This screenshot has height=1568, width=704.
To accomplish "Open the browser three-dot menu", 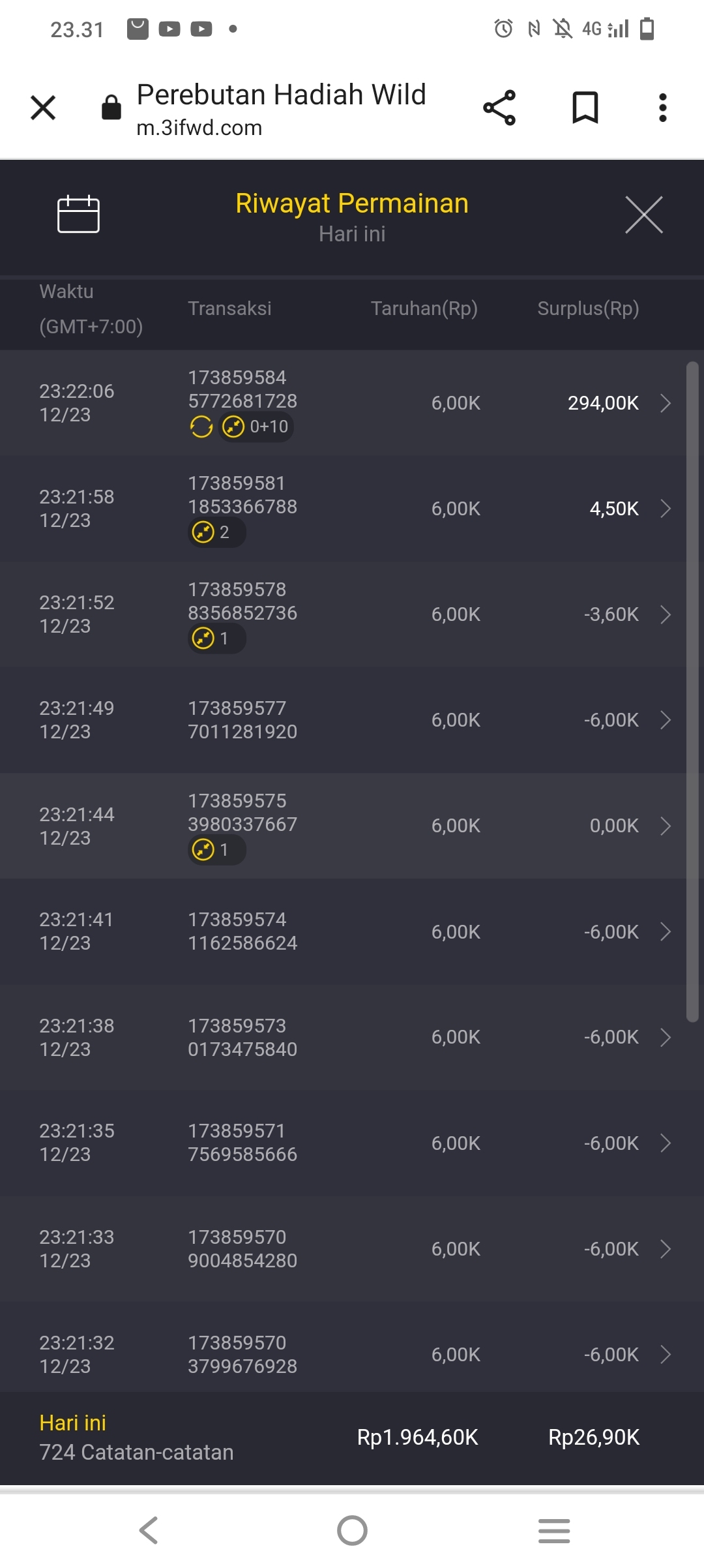I will (x=662, y=108).
